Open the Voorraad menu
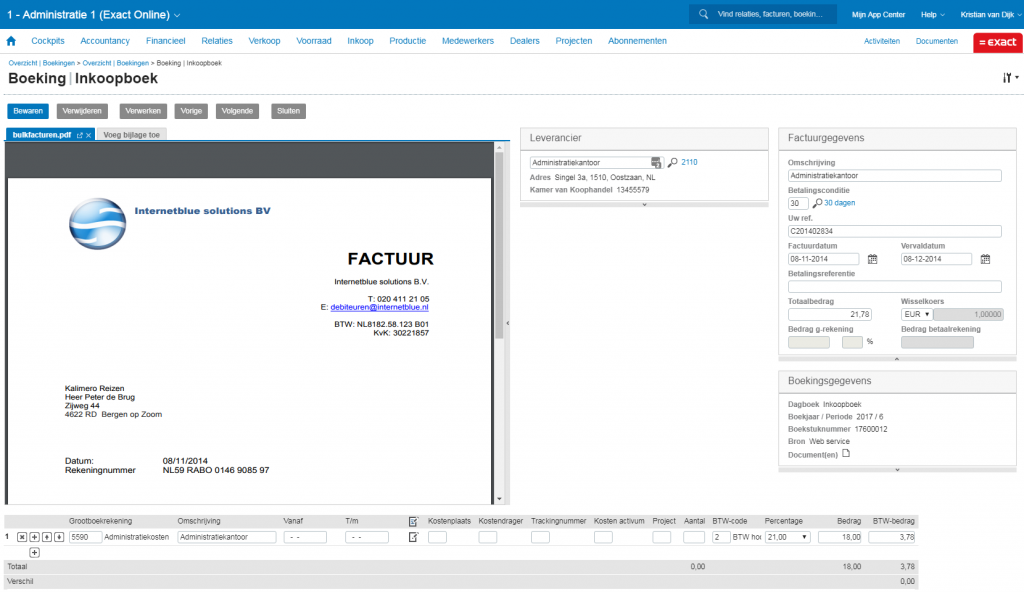1024x592 pixels. 313,41
